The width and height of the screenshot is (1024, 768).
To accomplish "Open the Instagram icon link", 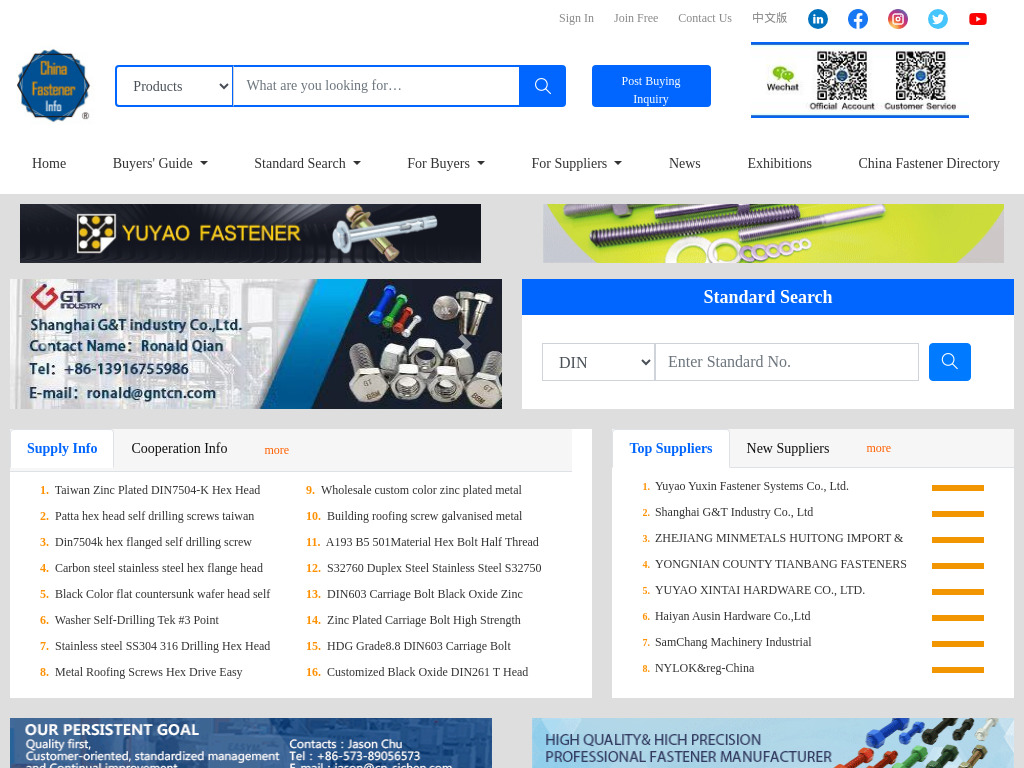I will (898, 19).
